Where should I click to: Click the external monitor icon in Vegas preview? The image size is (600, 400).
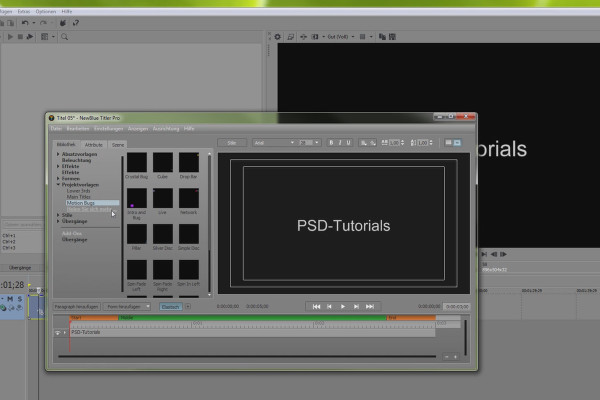tap(290, 37)
